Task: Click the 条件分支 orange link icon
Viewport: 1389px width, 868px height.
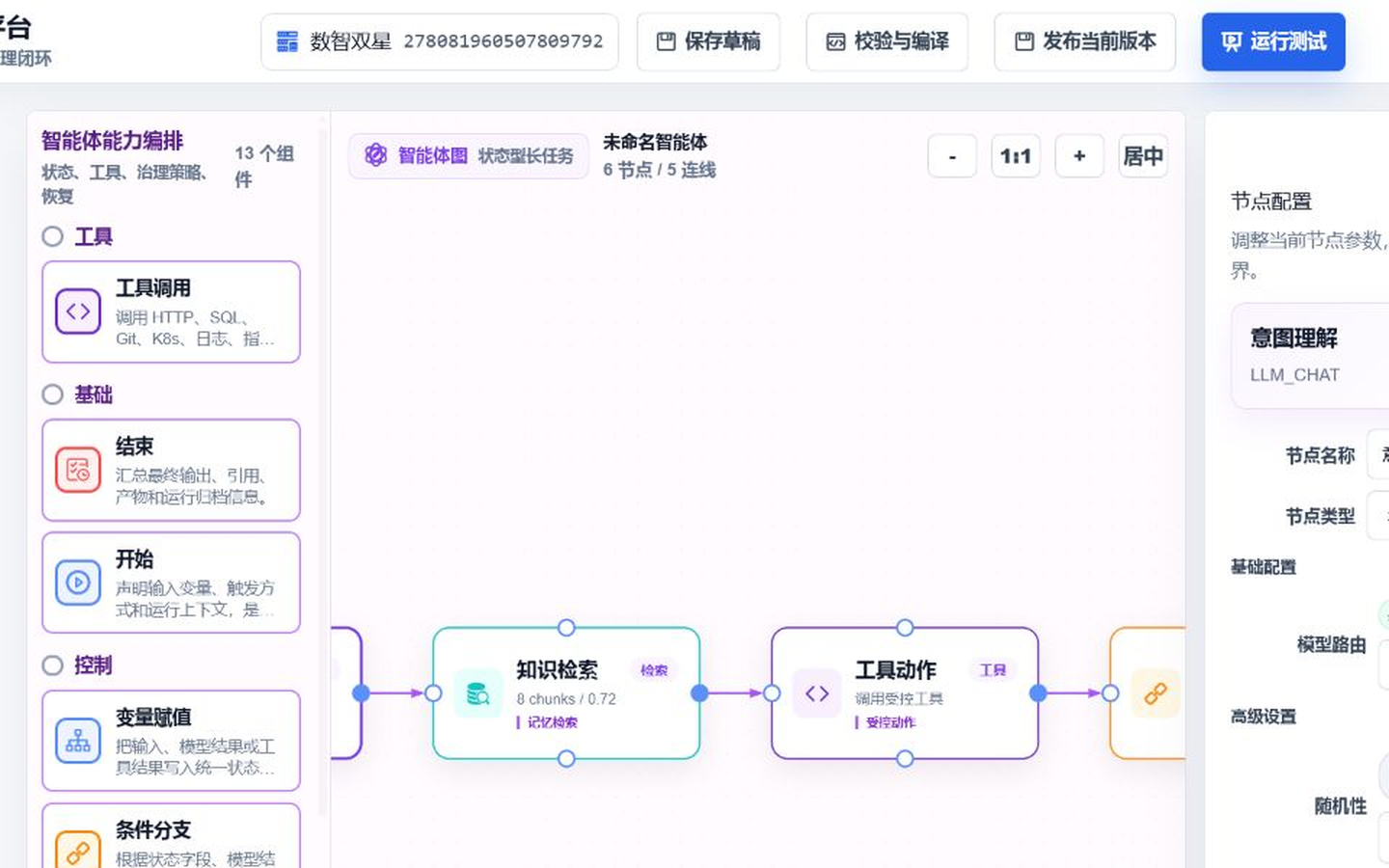Action: (78, 852)
